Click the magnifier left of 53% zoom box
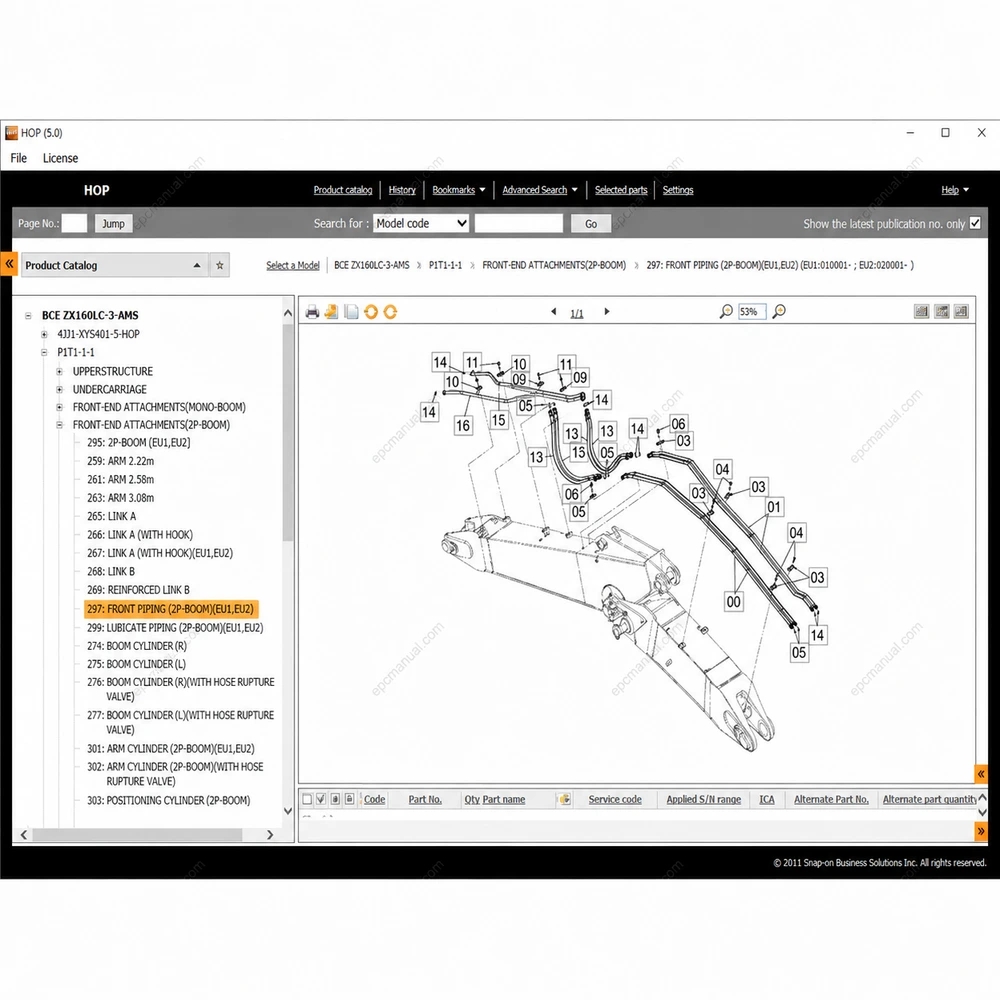The height and width of the screenshot is (1000, 1000). tap(726, 311)
